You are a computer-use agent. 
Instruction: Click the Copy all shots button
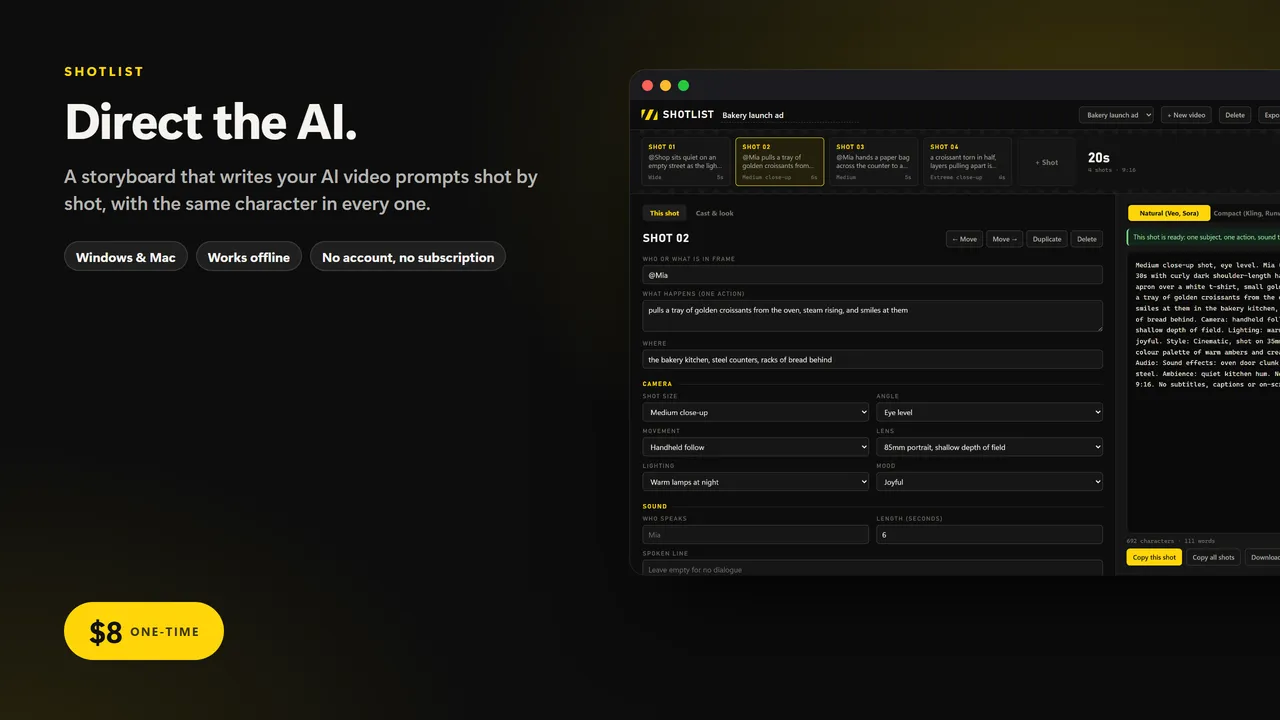click(1213, 557)
